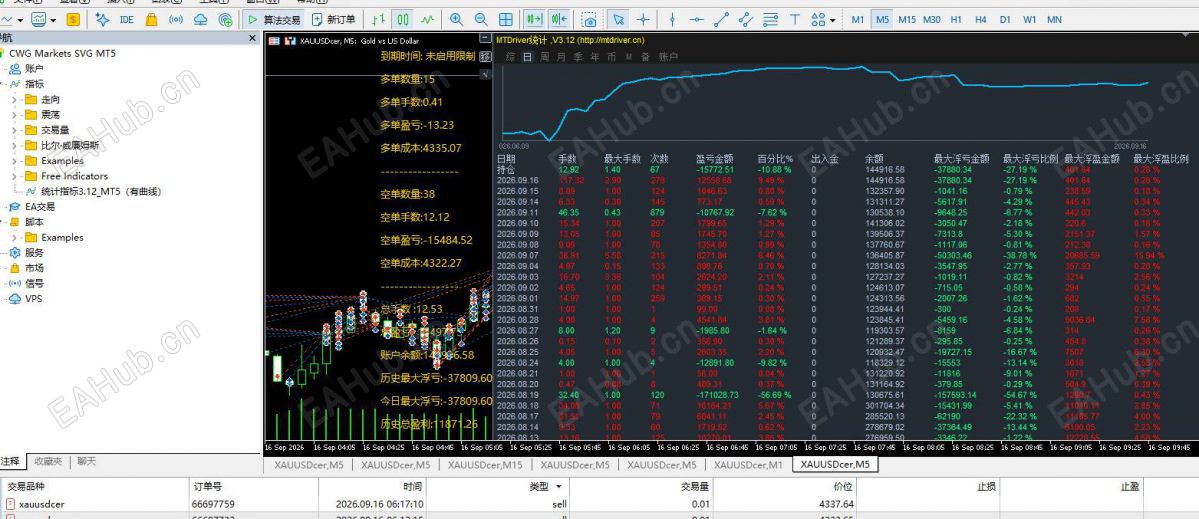Toggle chart auto-scroll to latest bar
The height and width of the screenshot is (519, 1199).
coord(535,19)
